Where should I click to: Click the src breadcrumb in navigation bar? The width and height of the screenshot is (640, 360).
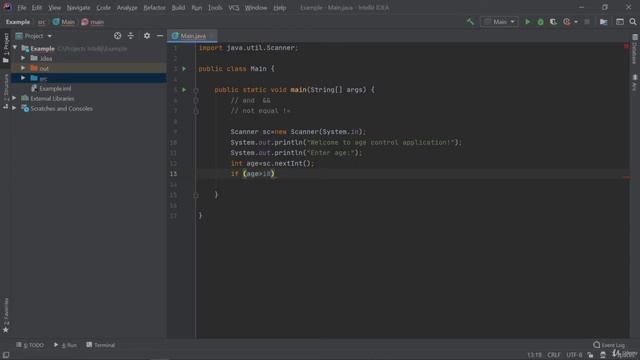[x=42, y=22]
